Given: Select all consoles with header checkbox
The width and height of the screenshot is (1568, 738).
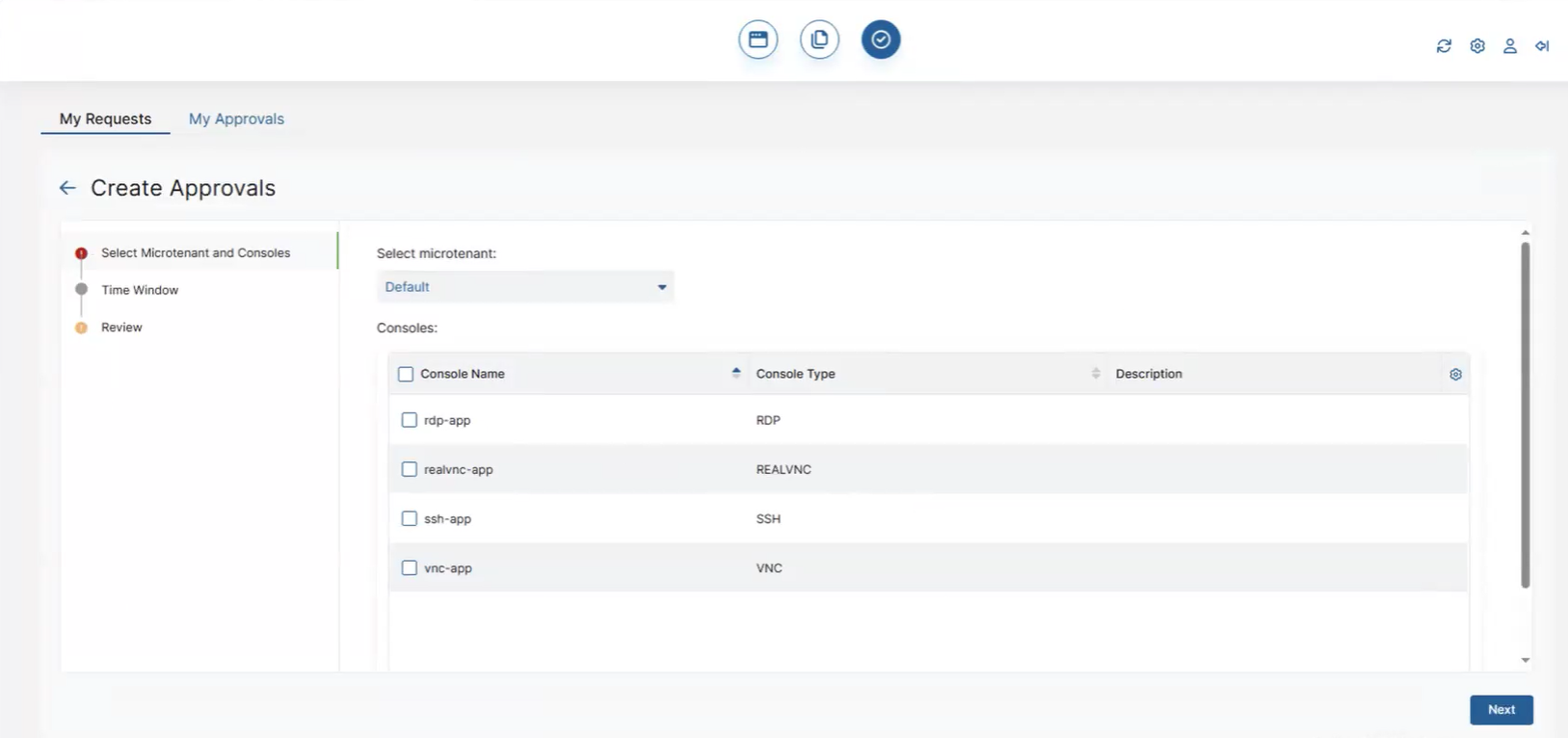Looking at the screenshot, I should tap(406, 374).
